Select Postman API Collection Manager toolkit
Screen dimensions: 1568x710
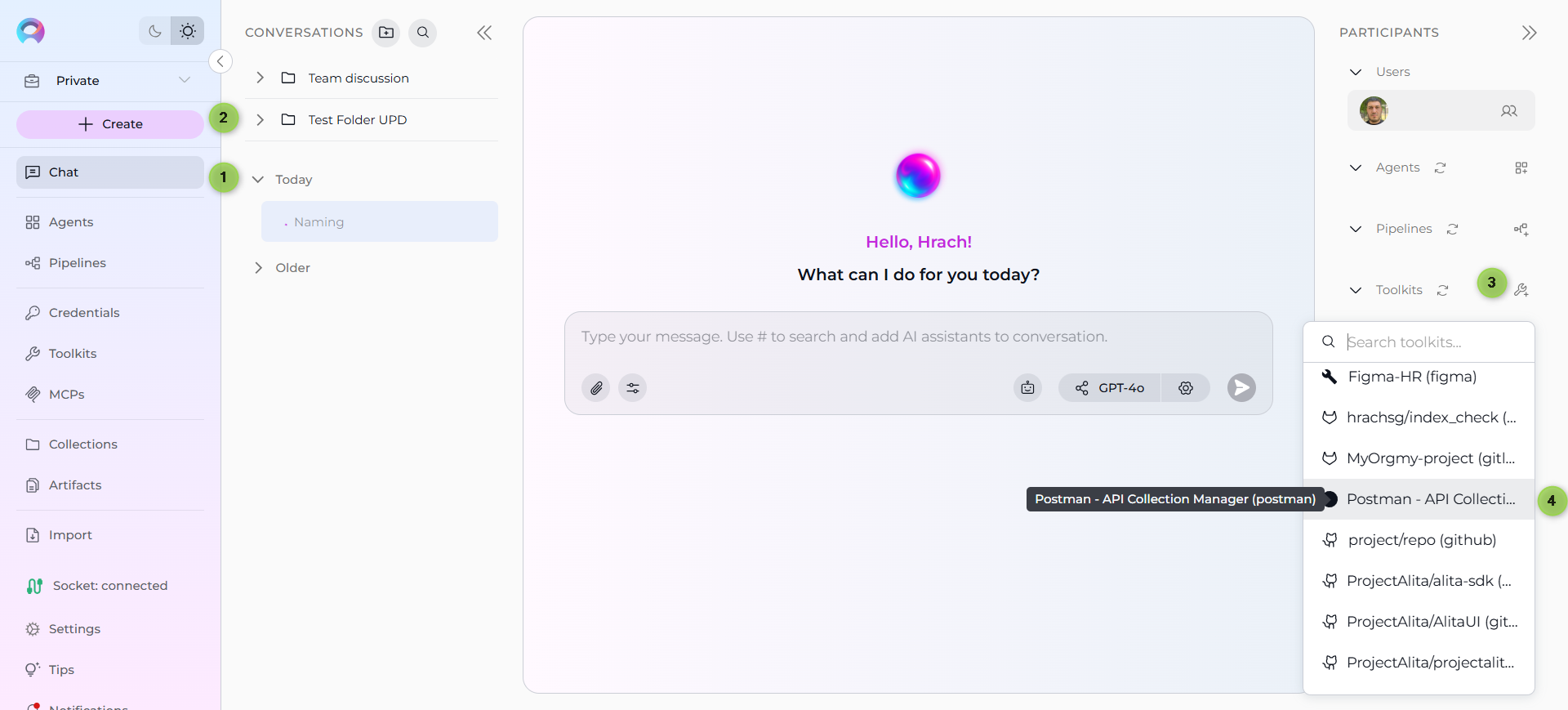[1429, 499]
